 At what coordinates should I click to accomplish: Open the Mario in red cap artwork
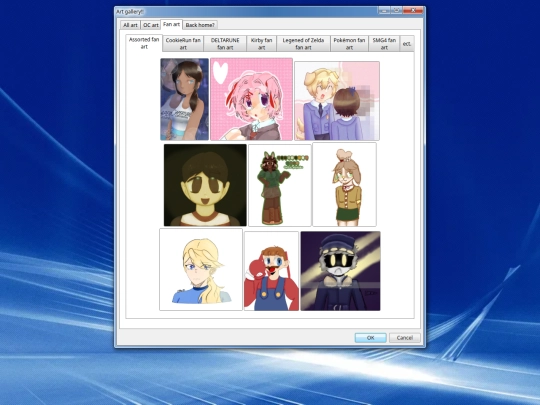[x=271, y=271]
